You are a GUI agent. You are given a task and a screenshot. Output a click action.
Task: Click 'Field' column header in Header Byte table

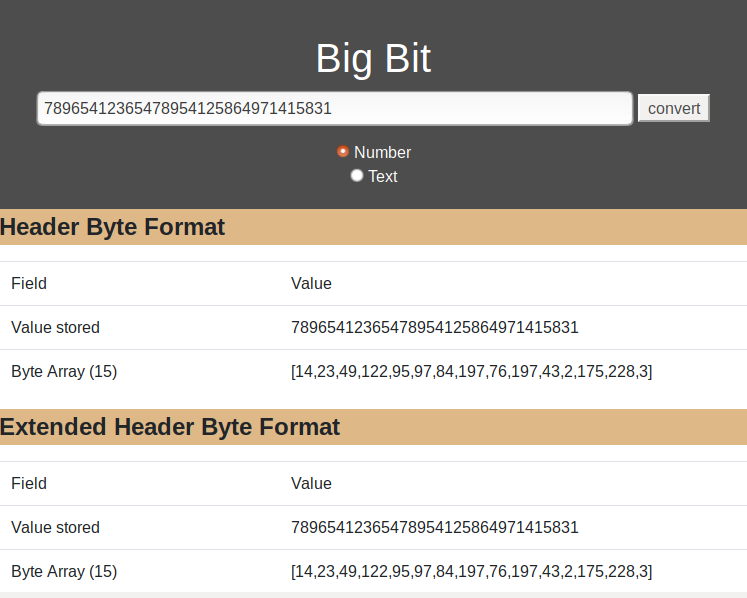click(29, 284)
